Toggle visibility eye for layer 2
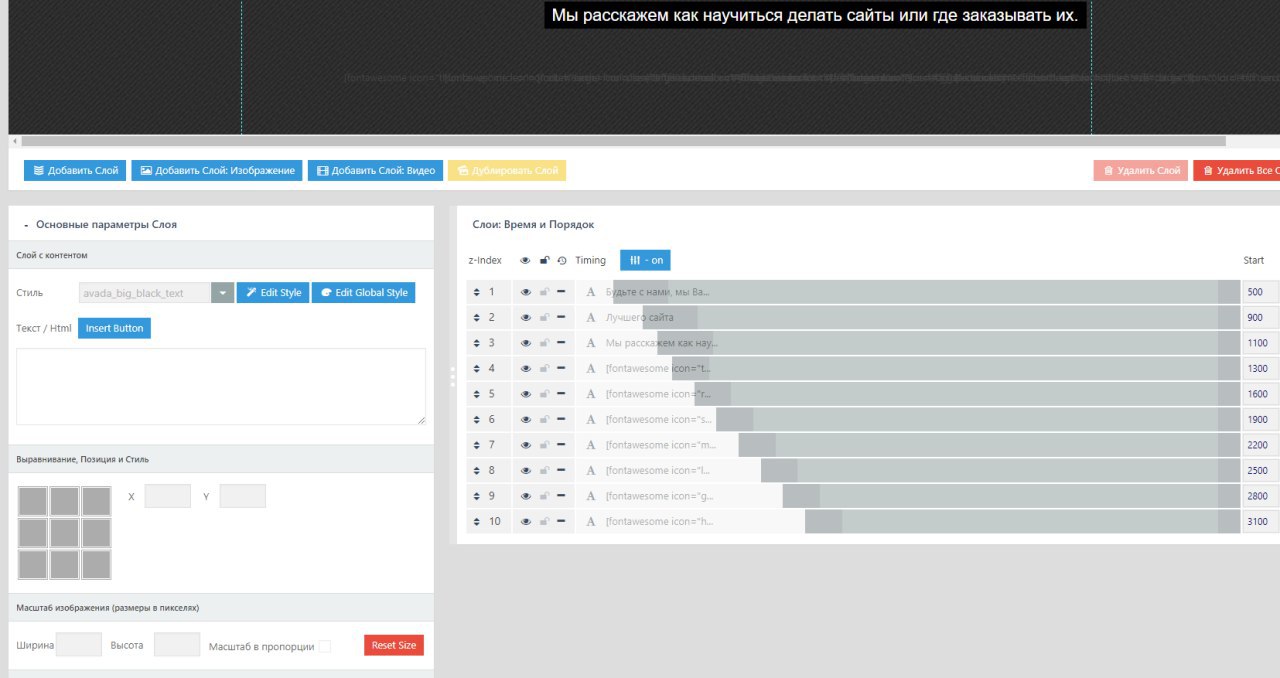This screenshot has width=1280, height=678. pyautogui.click(x=526, y=318)
